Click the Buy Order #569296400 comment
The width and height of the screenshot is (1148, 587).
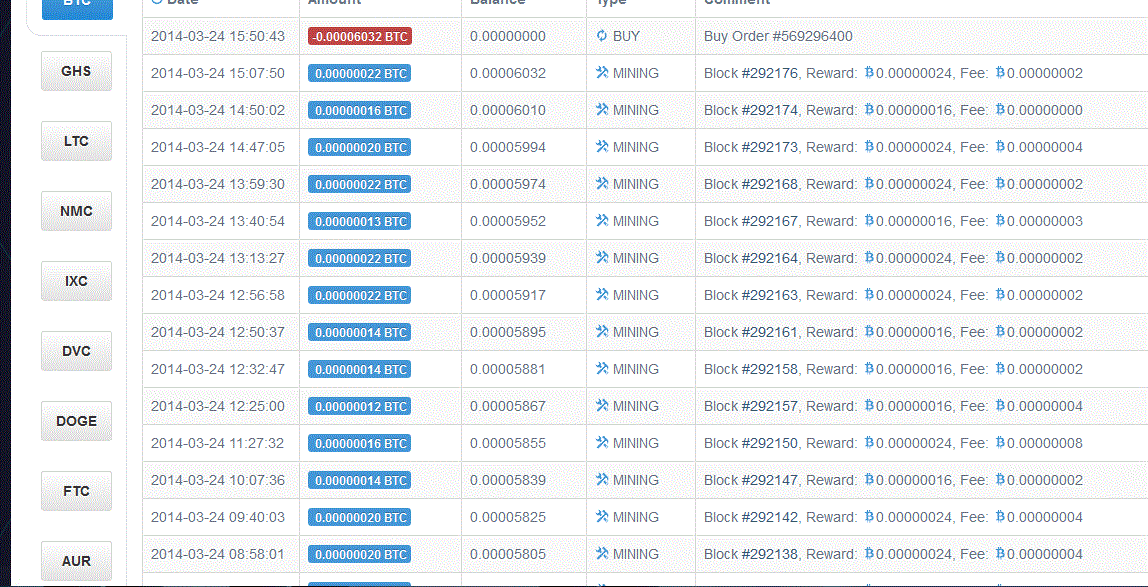click(778, 37)
